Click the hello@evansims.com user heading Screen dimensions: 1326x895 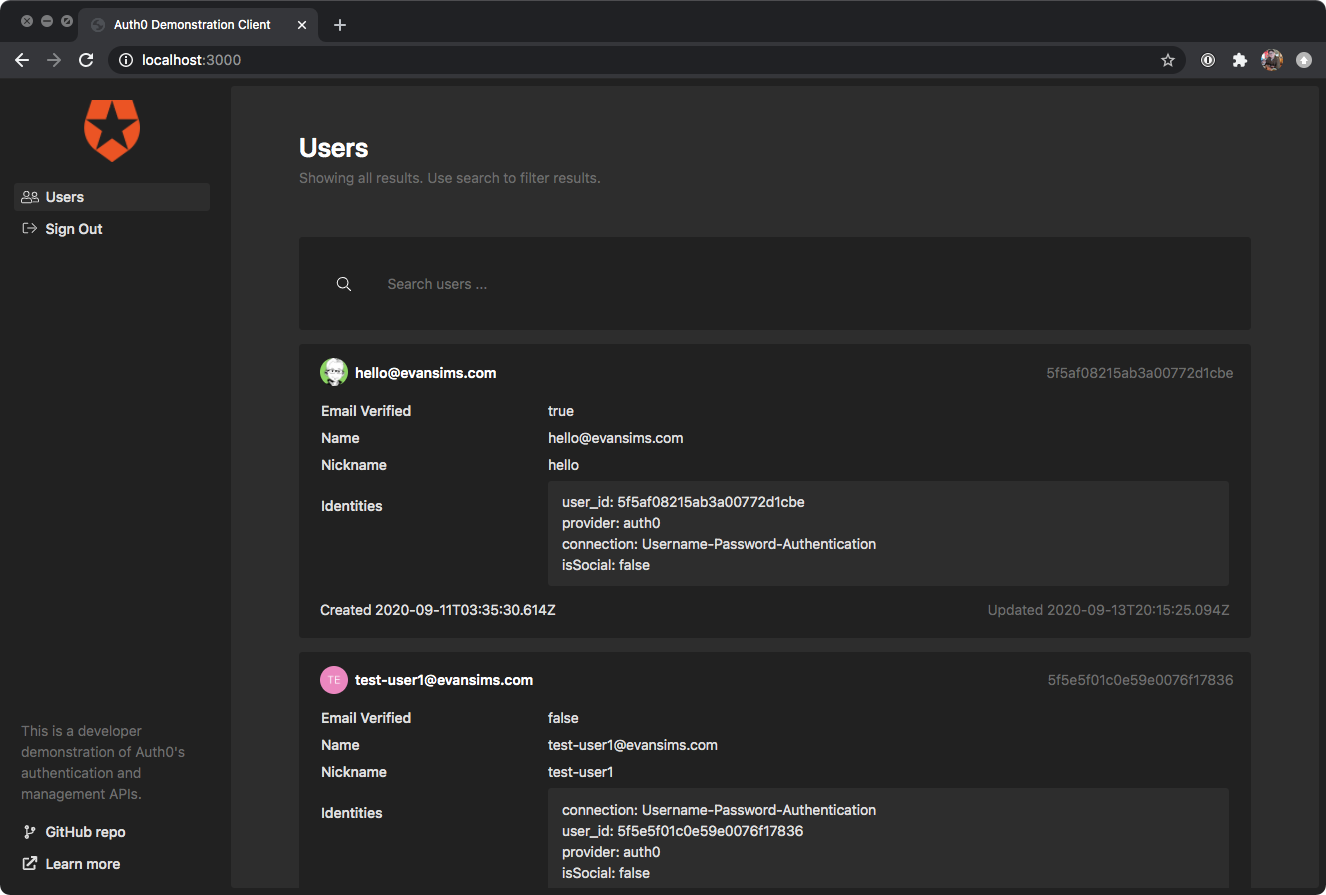425,373
